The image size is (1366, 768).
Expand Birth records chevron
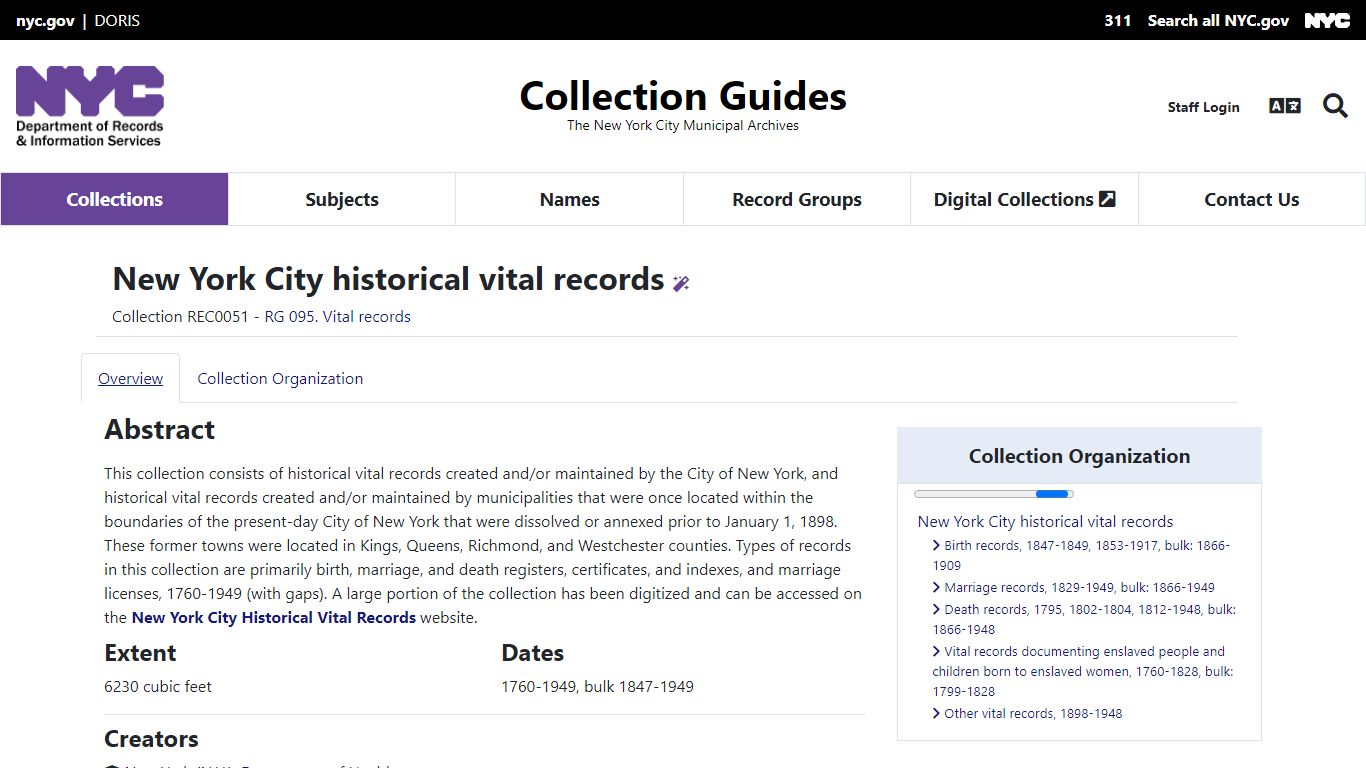pos(936,545)
